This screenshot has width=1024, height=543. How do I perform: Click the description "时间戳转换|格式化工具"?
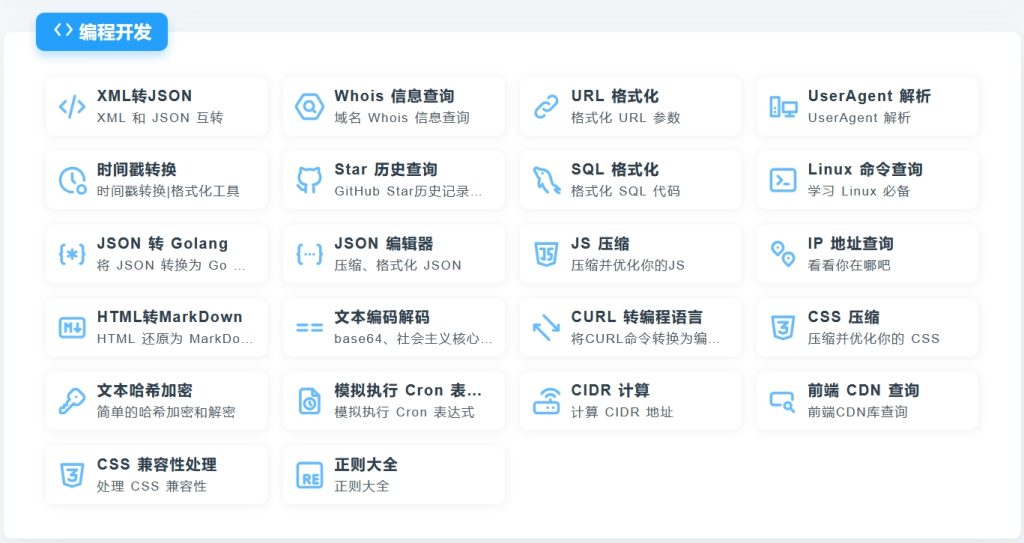pyautogui.click(x=168, y=191)
